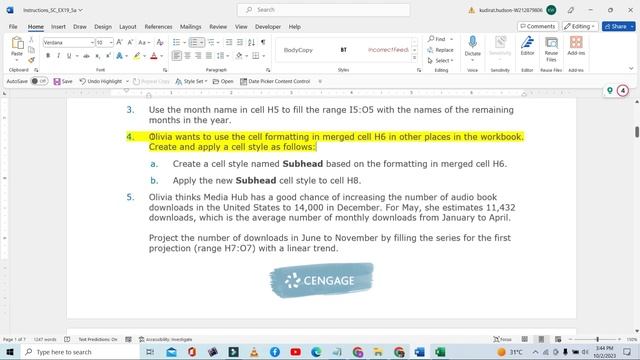Adjust the zoom slider handle
Screen dimensions: 640x360
pos(598,339)
